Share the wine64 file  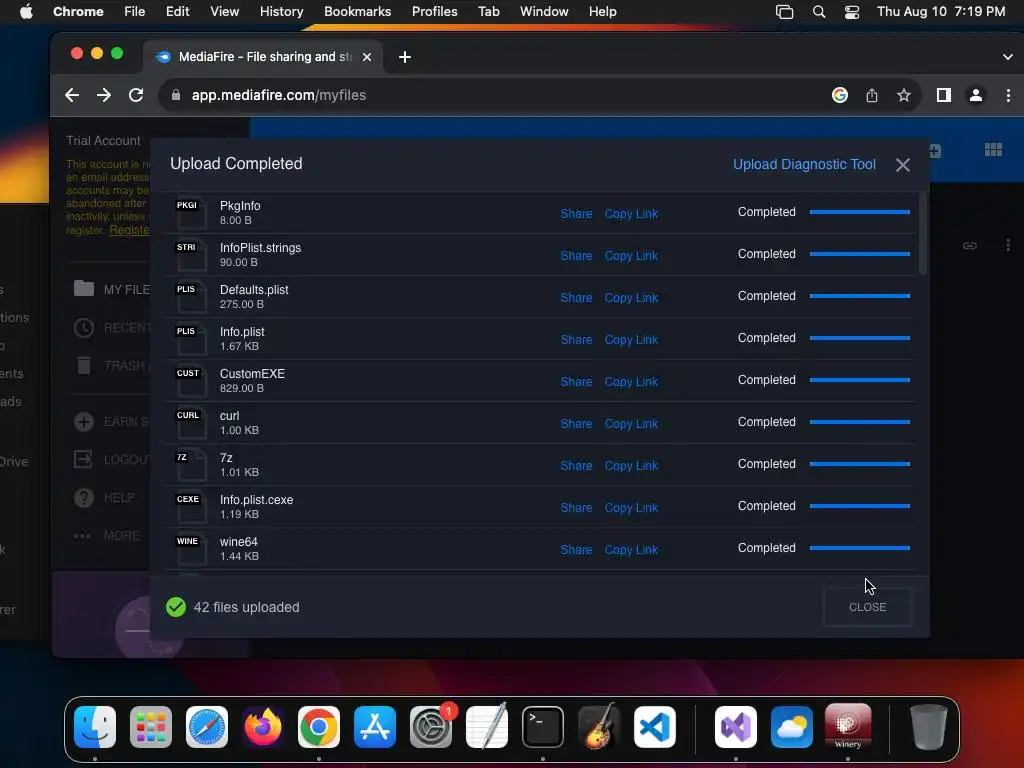(x=576, y=550)
